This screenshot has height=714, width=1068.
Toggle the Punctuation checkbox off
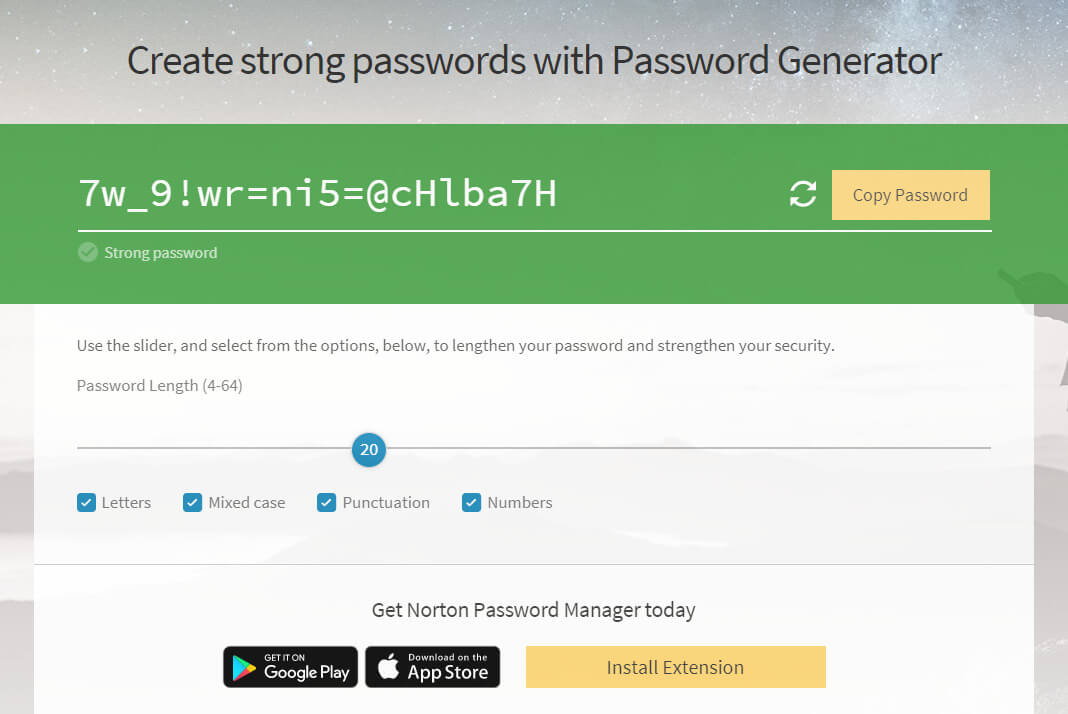pos(326,502)
